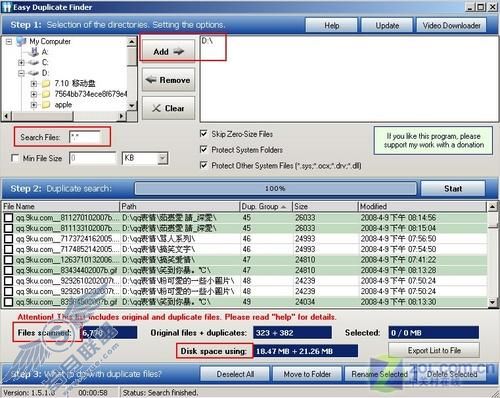Viewport: 500px width, 398px height.
Task: Click the 100% duplicate search progress bar
Action: coord(276,189)
